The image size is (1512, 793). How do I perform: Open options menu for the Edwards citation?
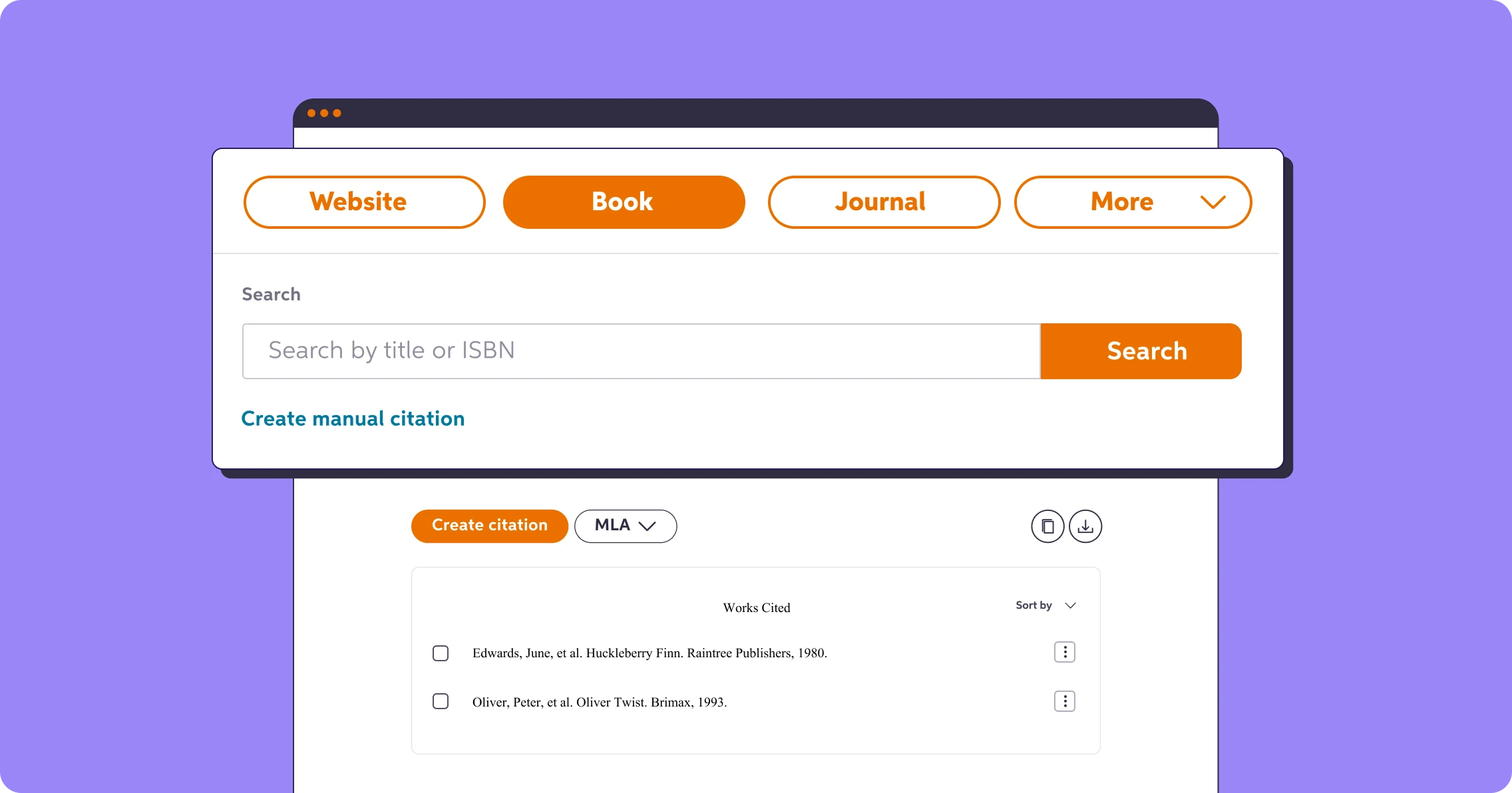coord(1065,652)
